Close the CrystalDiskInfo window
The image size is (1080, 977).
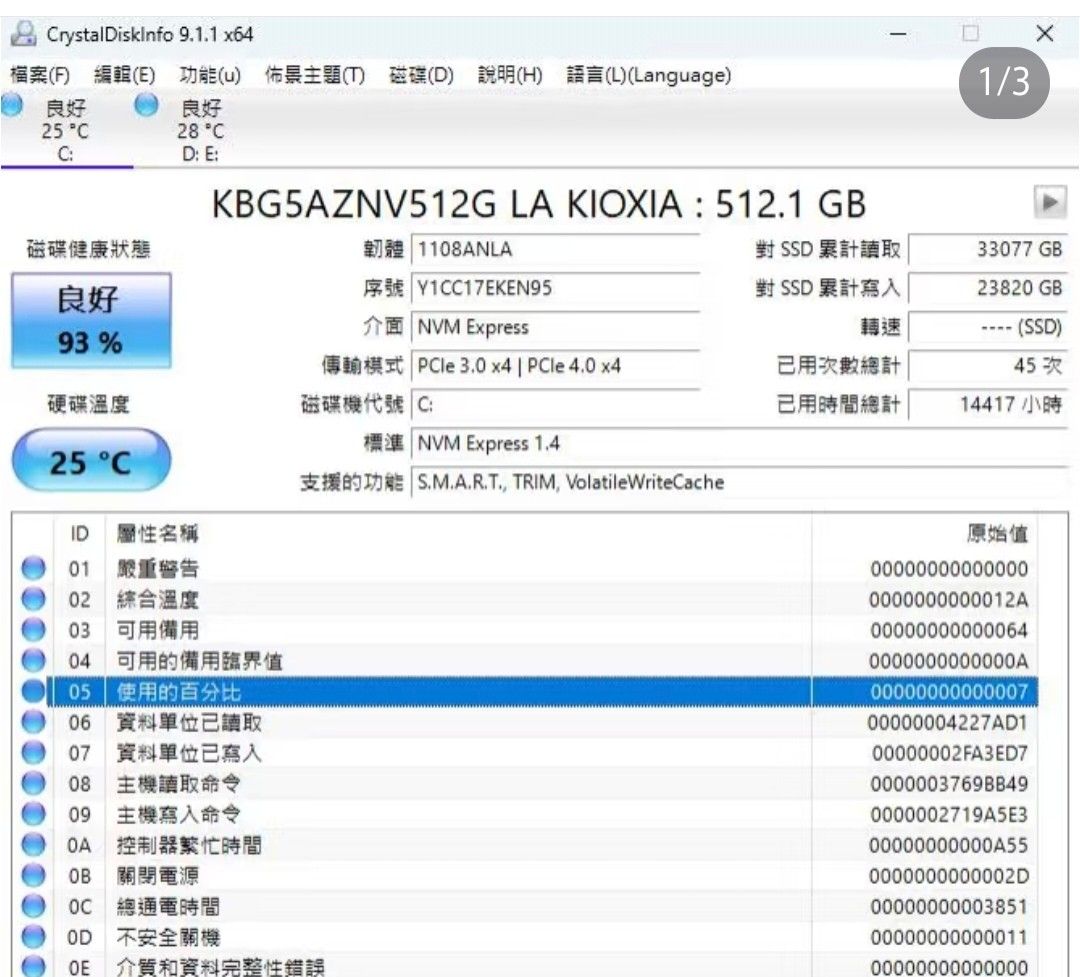[1044, 34]
